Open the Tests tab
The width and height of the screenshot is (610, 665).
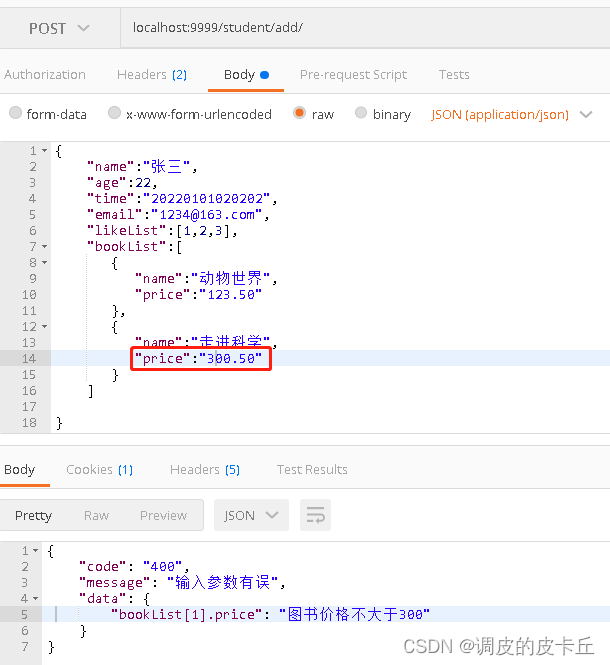pos(454,75)
